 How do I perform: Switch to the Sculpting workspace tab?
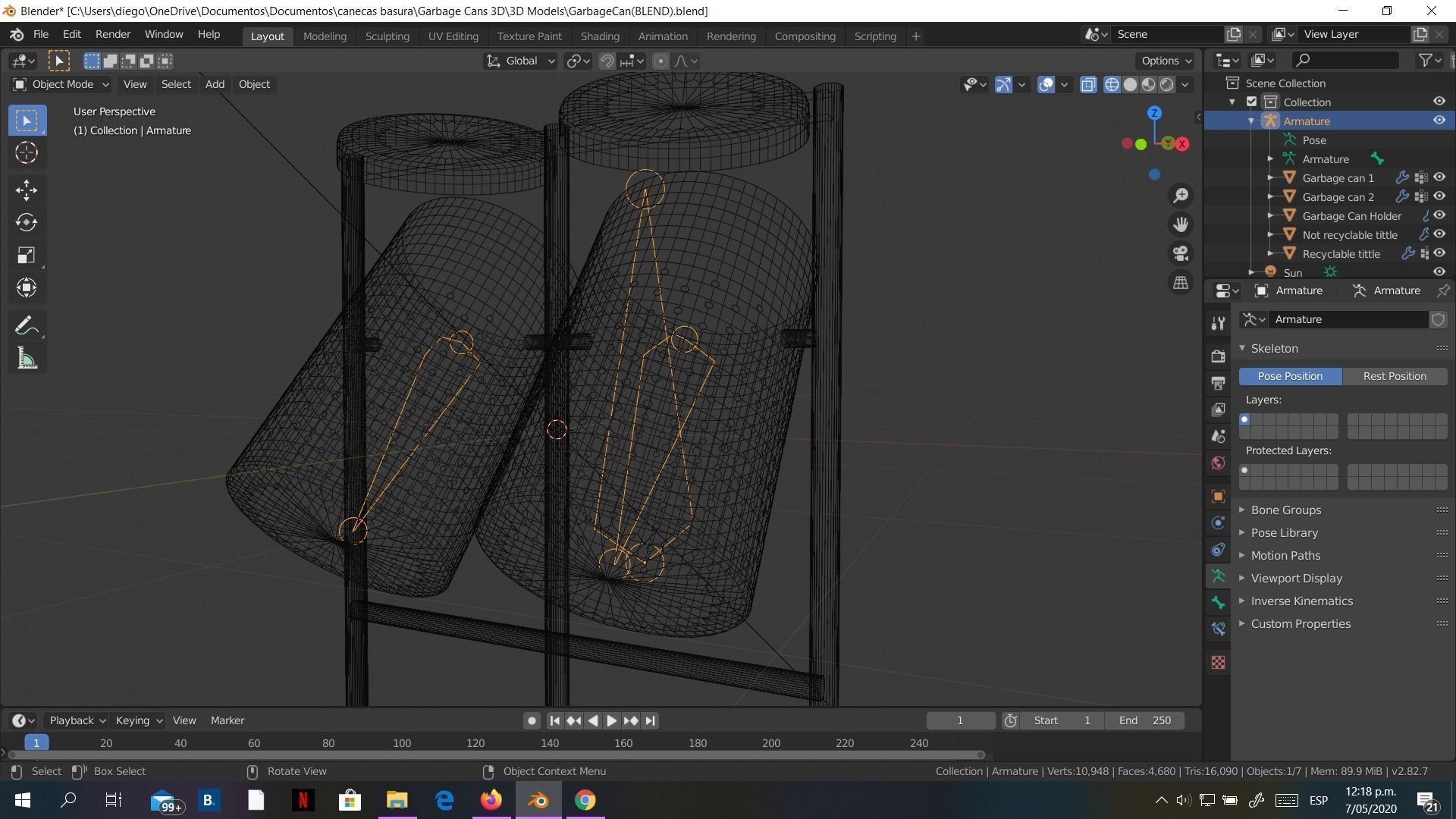[387, 36]
